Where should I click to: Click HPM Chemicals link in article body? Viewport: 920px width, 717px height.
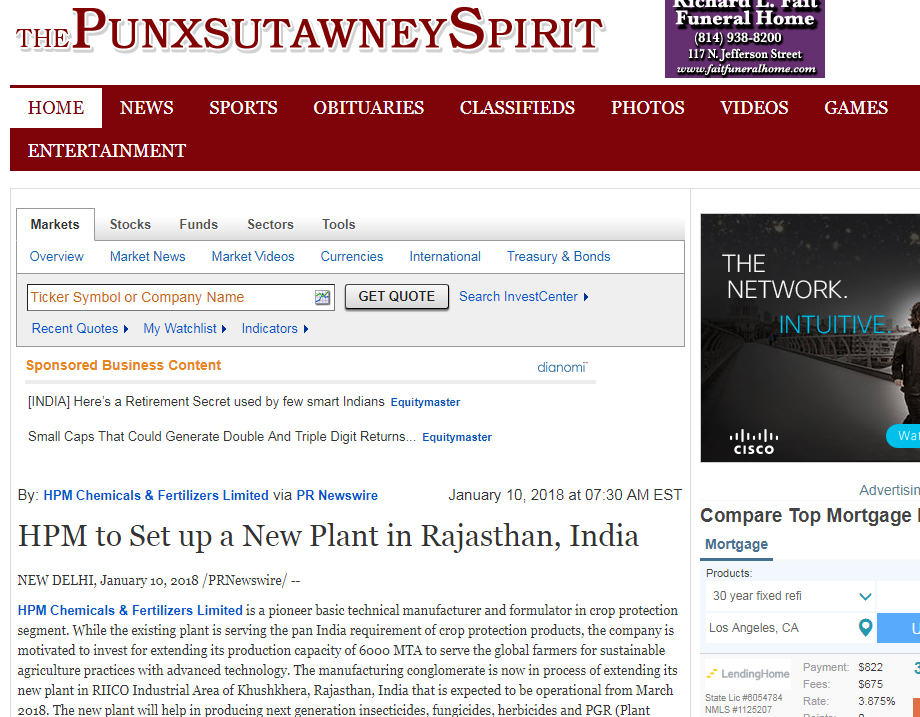(130, 611)
